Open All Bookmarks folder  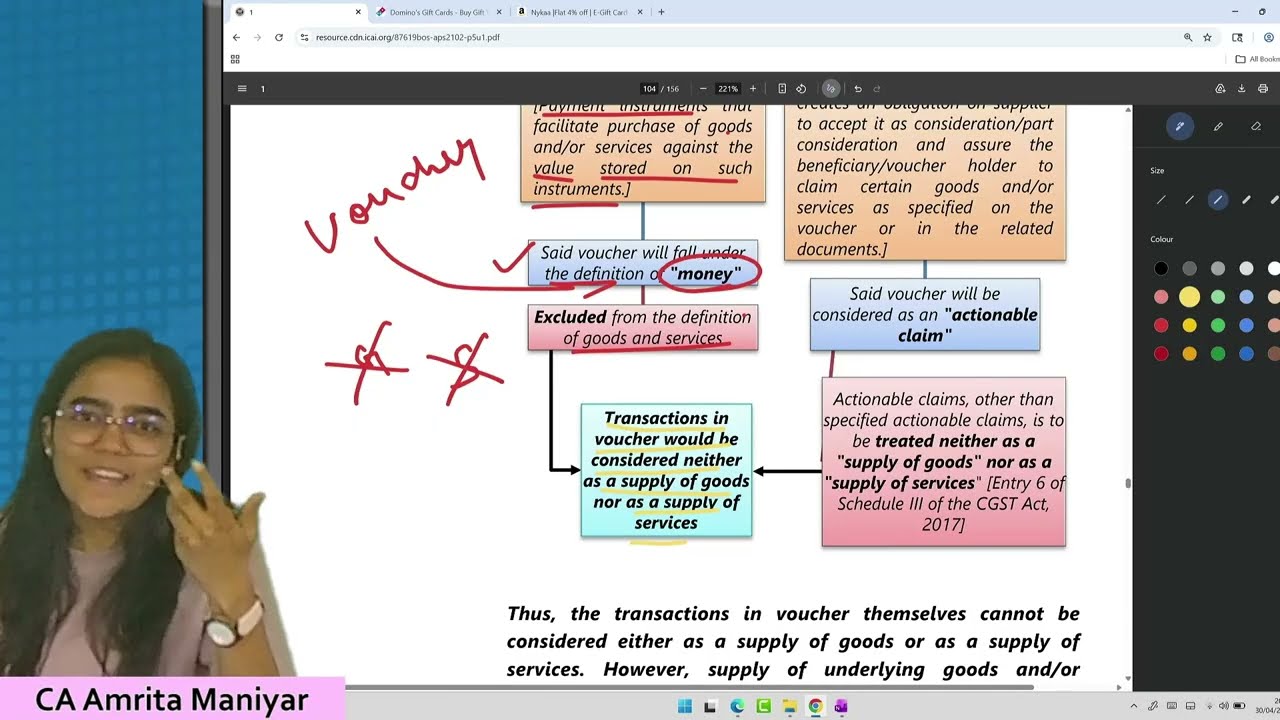coord(1259,59)
